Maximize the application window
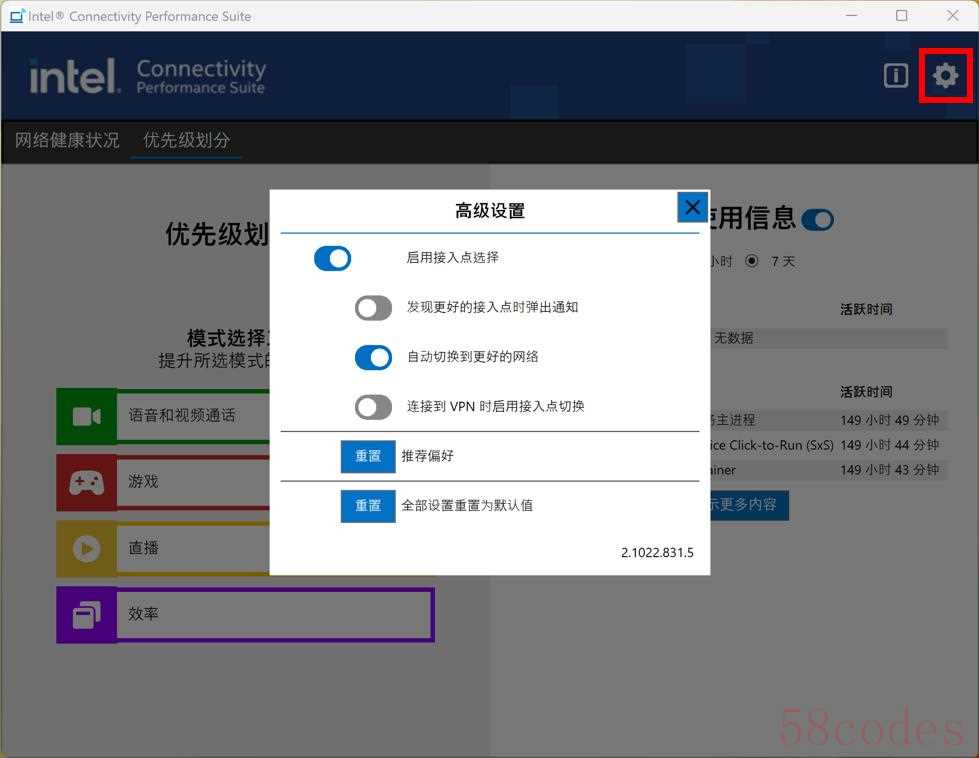 coord(902,15)
